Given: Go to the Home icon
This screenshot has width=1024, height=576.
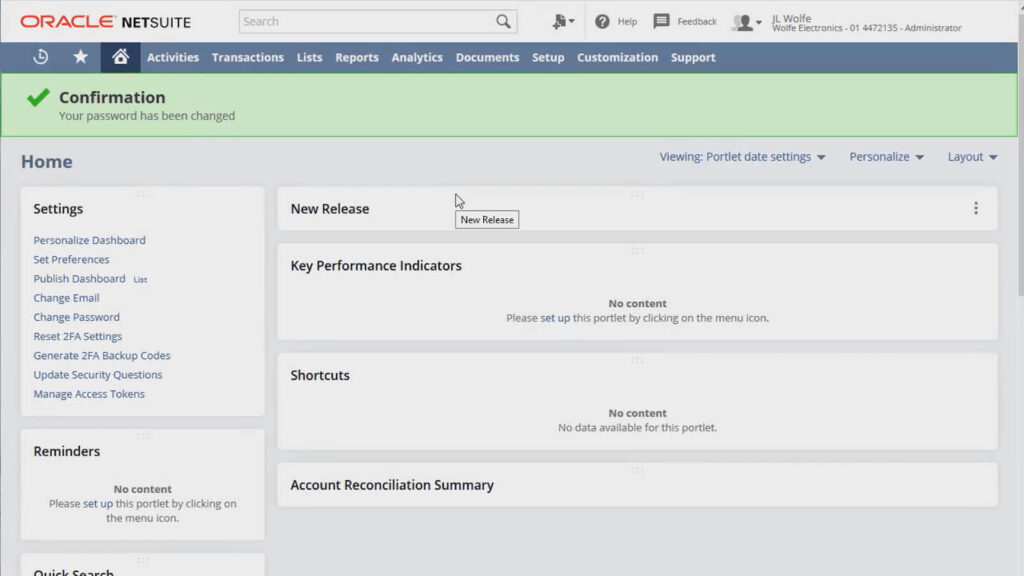Looking at the screenshot, I should 120,57.
